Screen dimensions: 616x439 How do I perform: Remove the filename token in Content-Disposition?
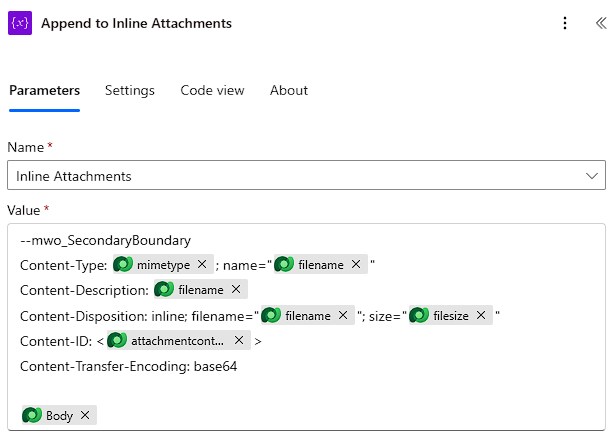point(343,315)
